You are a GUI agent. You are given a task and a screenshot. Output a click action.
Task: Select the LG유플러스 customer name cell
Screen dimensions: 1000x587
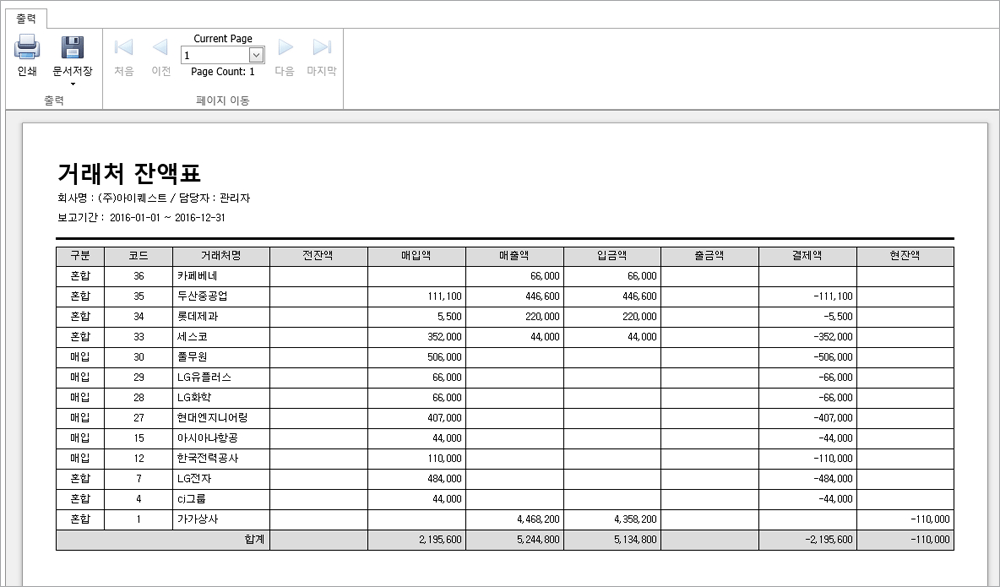click(221, 378)
